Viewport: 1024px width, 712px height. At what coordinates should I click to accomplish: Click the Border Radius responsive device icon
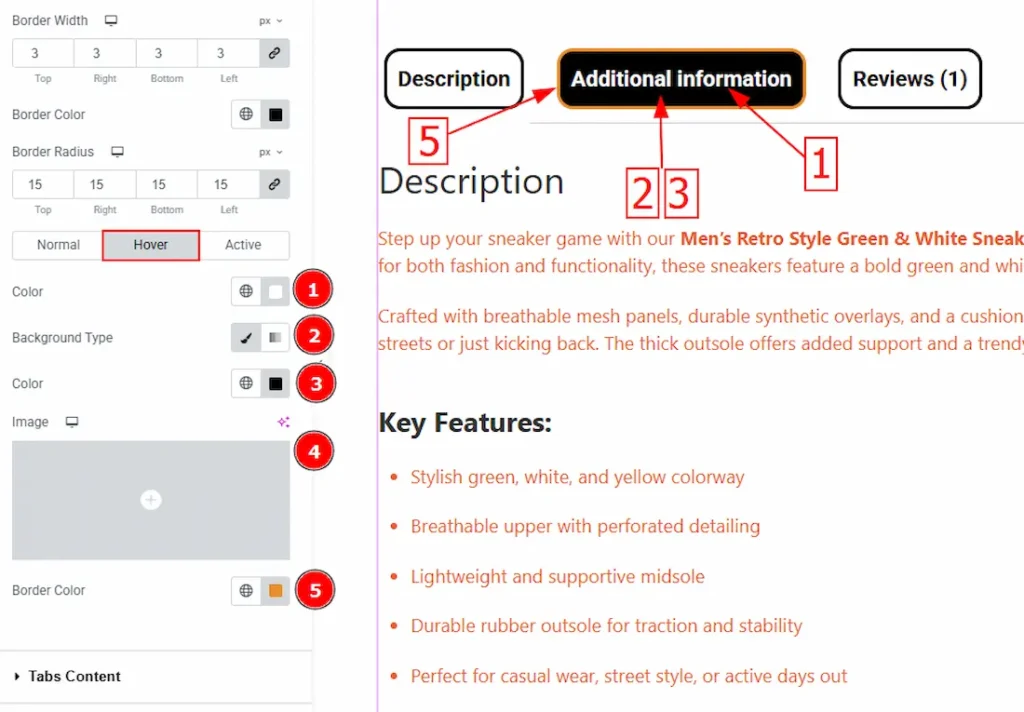coord(117,152)
